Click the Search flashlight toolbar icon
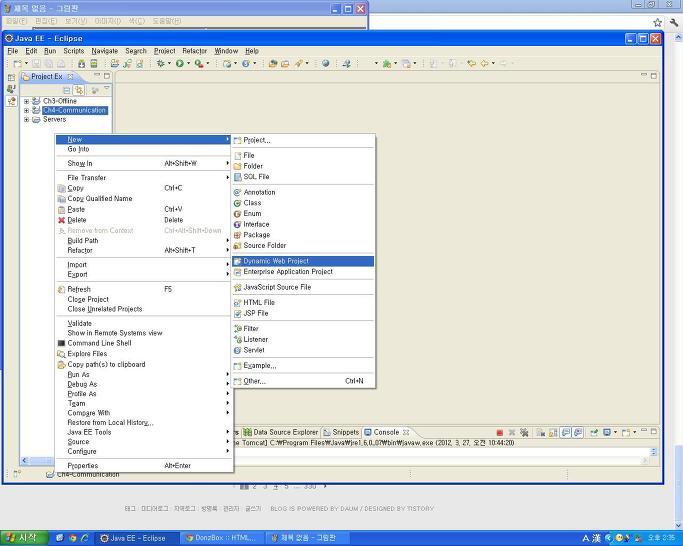The height and width of the screenshot is (546, 683). [x=298, y=64]
